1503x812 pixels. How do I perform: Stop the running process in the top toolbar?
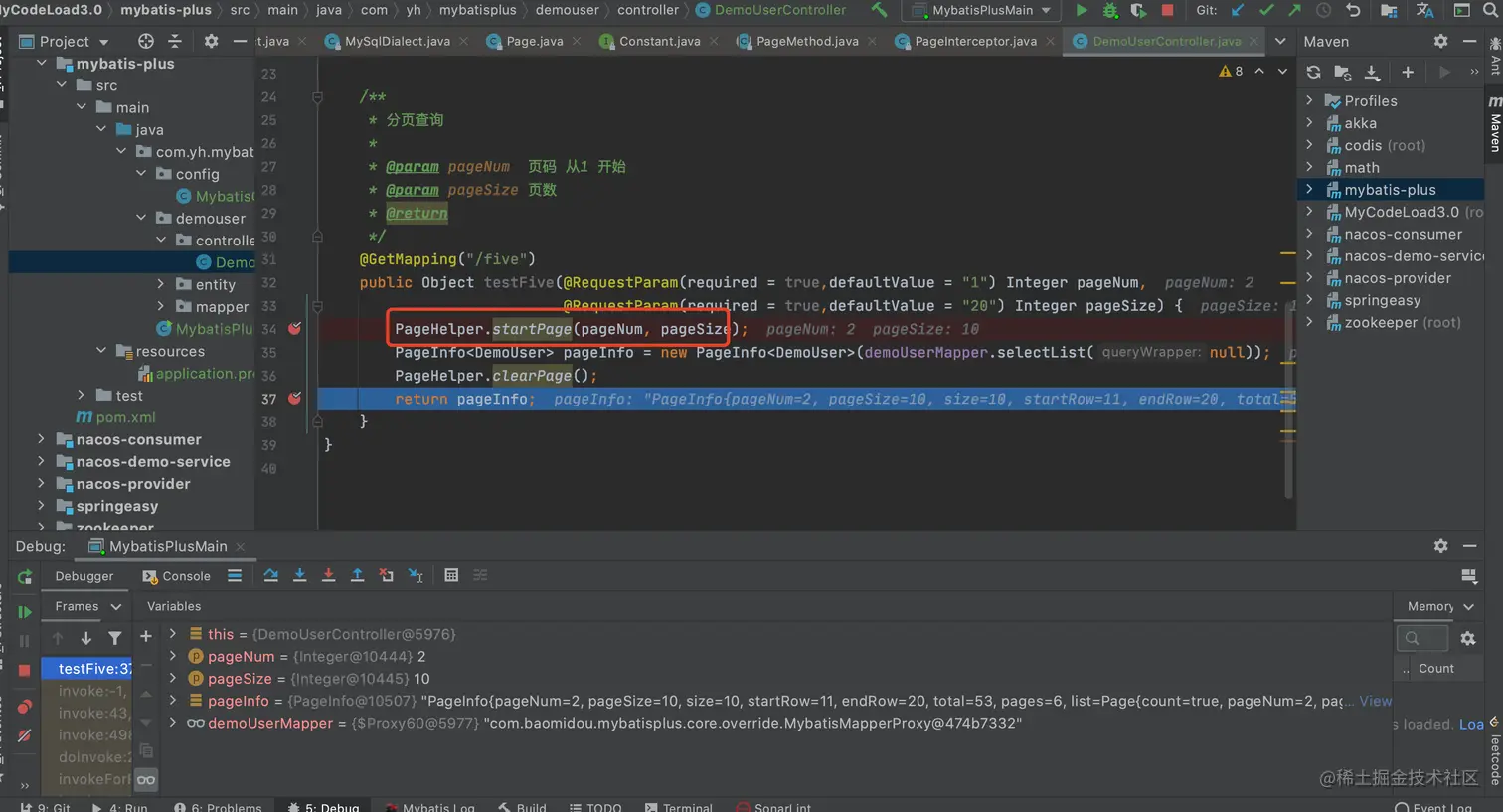1168,10
